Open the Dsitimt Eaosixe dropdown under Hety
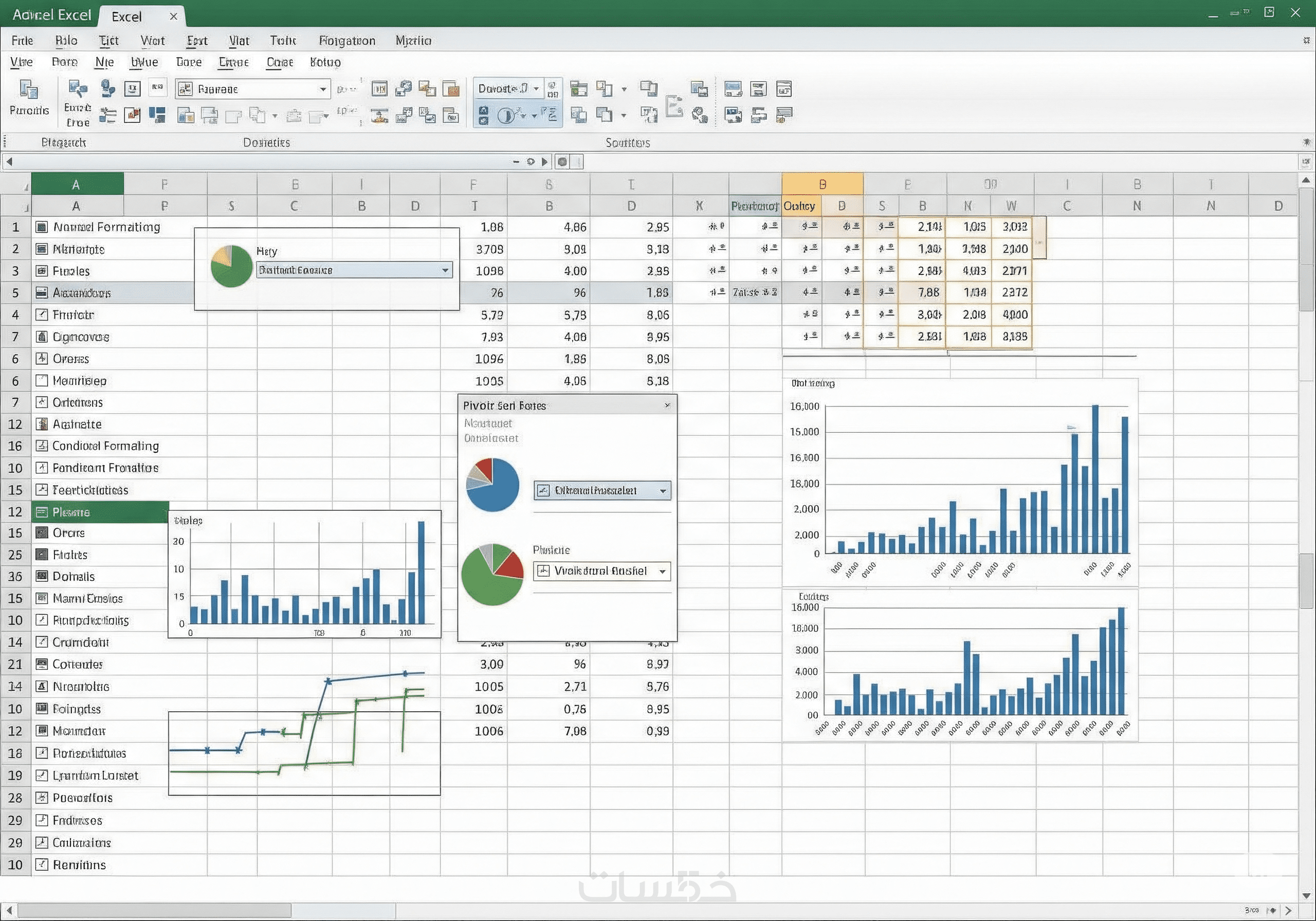 click(445, 270)
